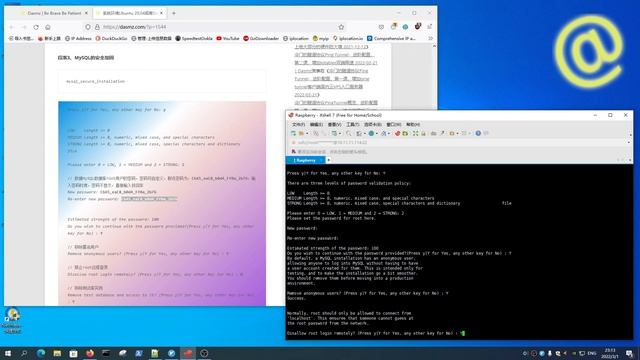Click the highlighted re-enter password text
Image resolution: width=640 pixels, height=360 pixels.
coord(149,199)
